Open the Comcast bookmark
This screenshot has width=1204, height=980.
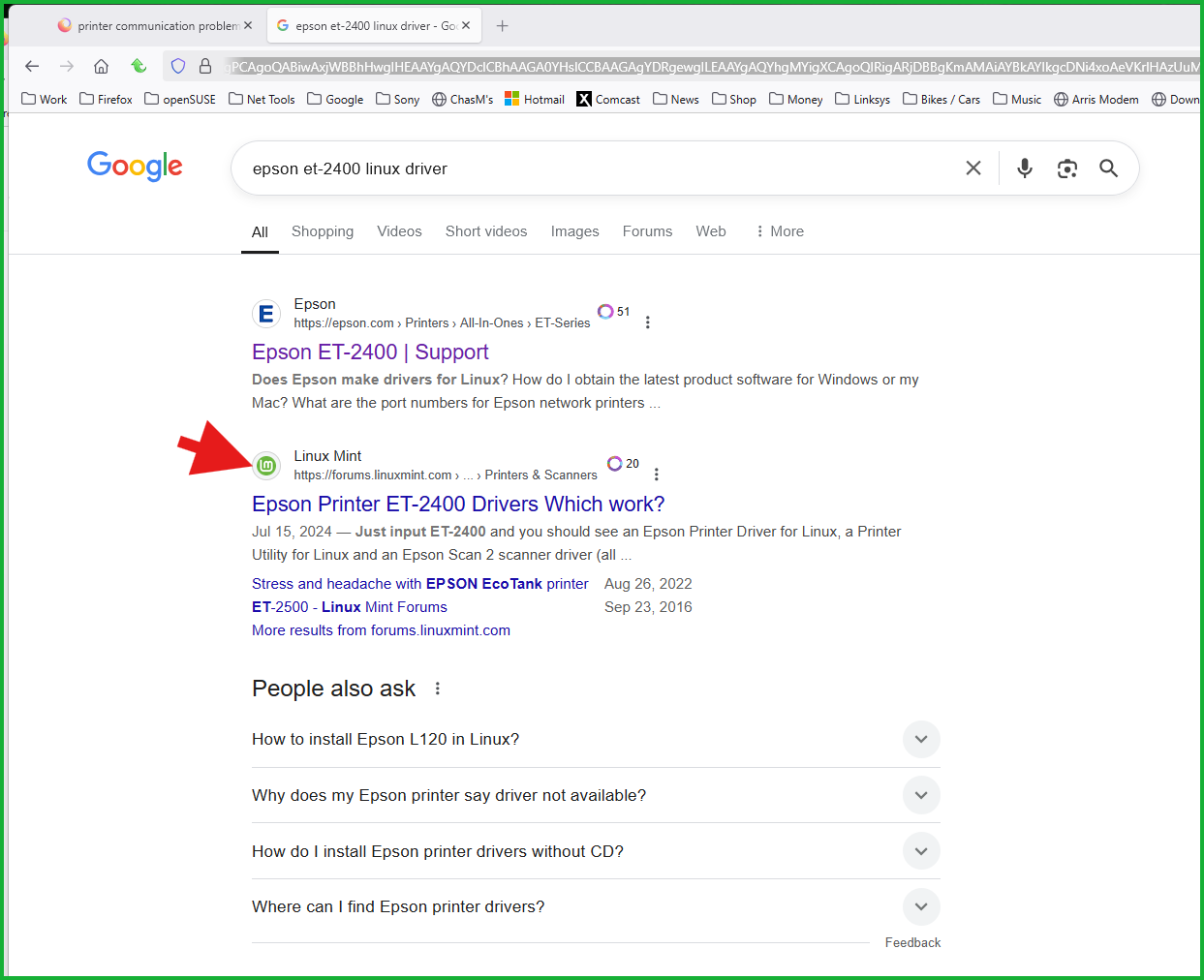pos(608,99)
